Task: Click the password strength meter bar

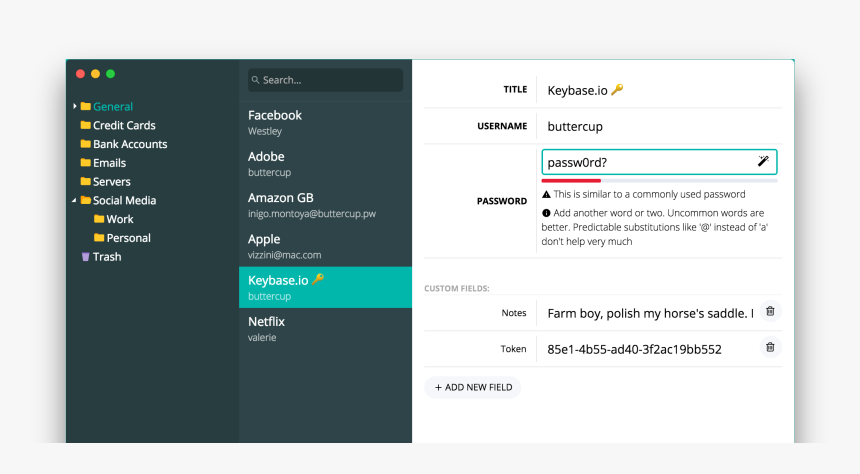Action: tap(659, 180)
